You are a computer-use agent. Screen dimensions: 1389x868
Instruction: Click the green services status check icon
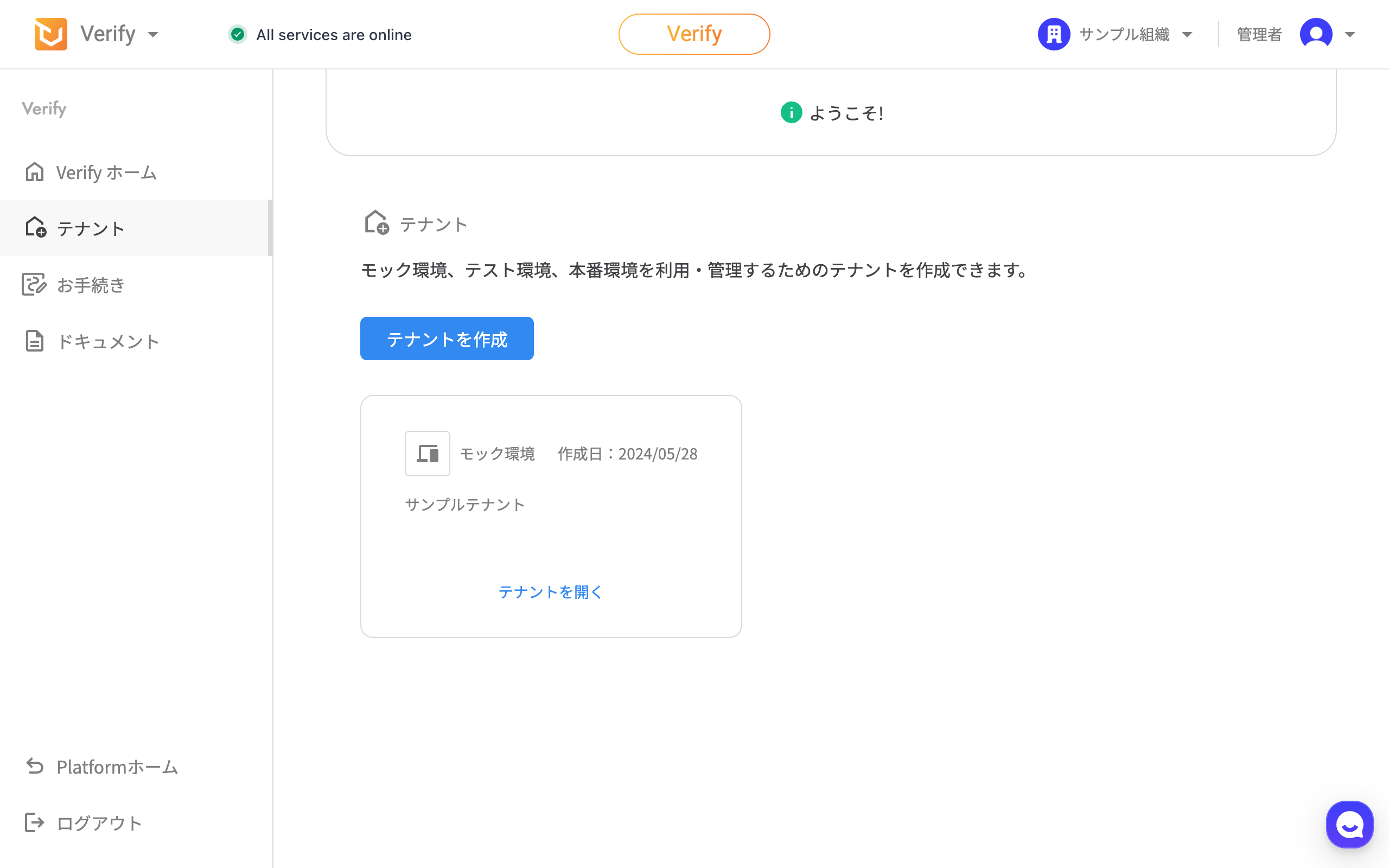coord(238,34)
